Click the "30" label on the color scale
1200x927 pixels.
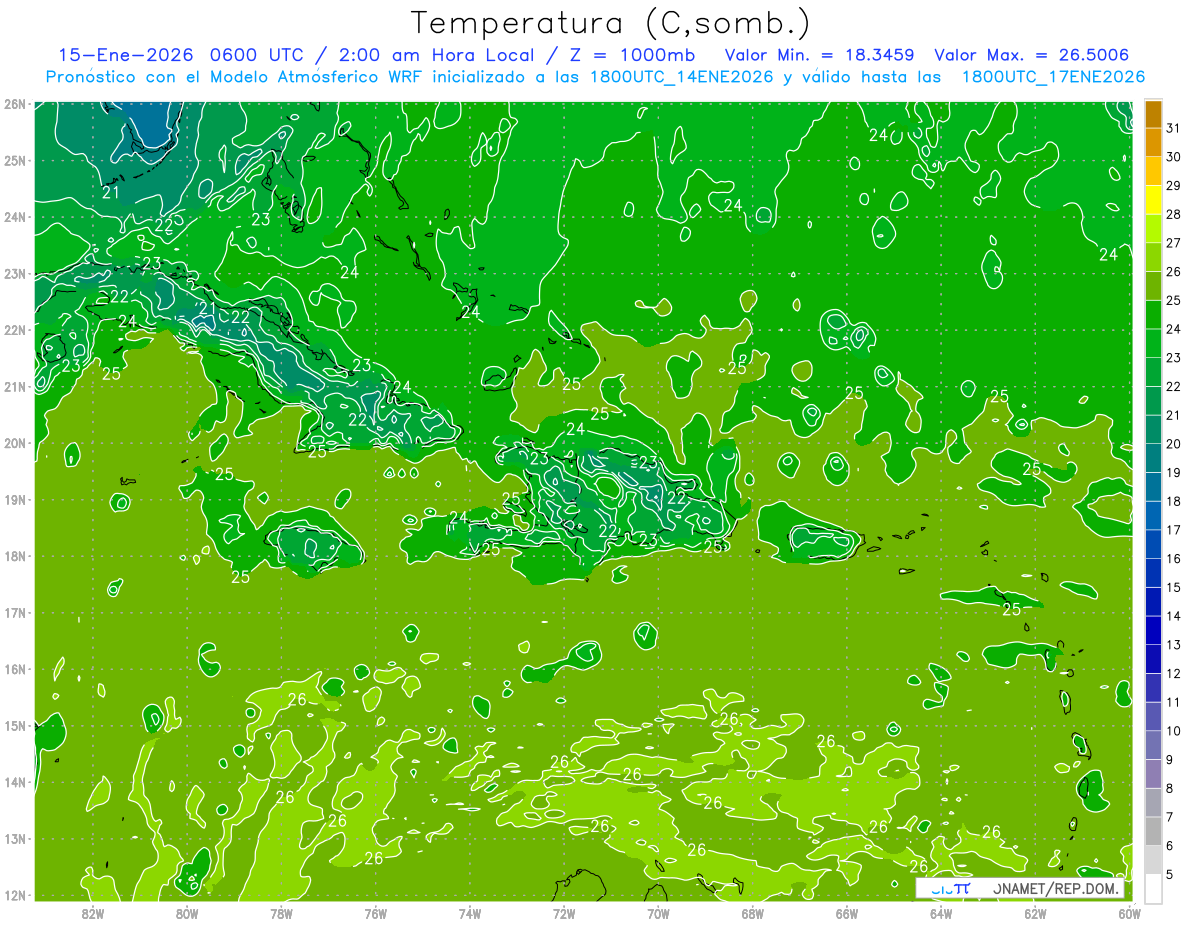[x=1174, y=157]
